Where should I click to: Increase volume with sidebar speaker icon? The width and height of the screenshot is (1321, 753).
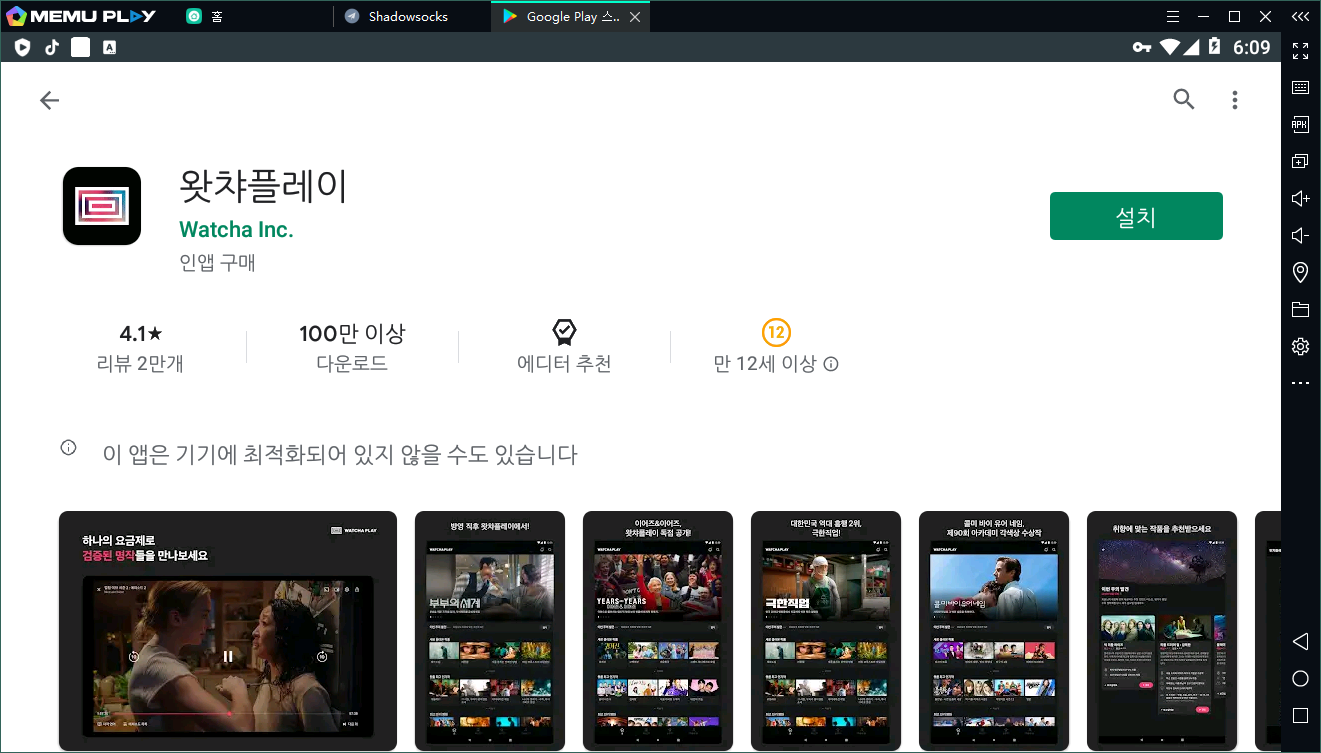(x=1300, y=199)
